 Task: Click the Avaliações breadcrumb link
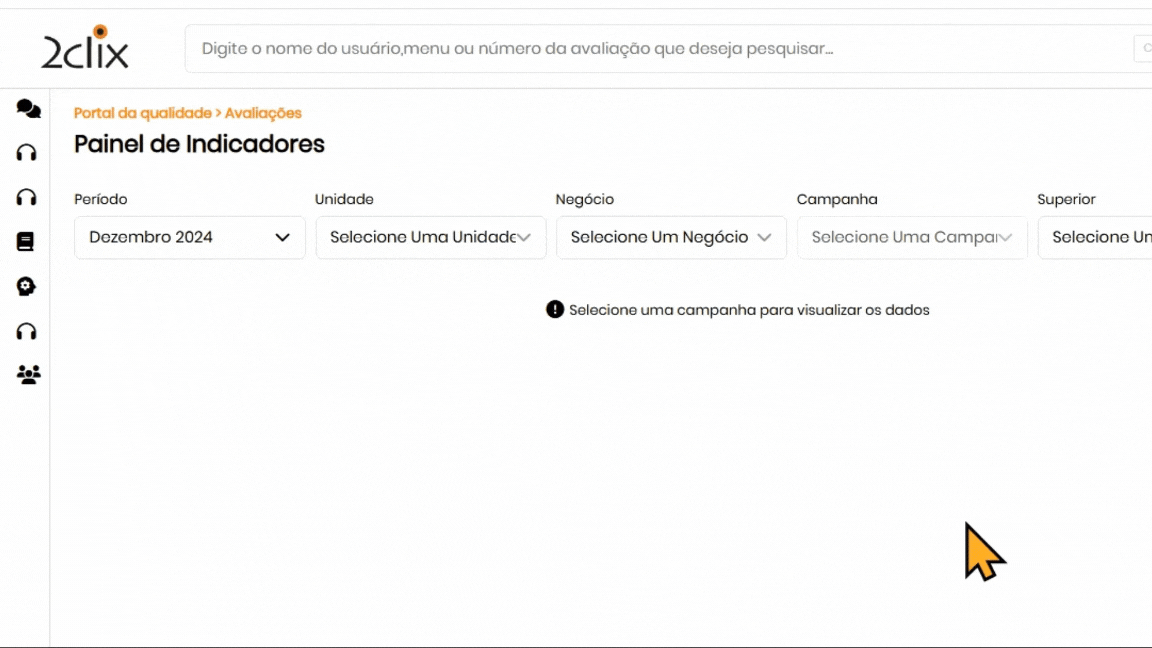263,113
